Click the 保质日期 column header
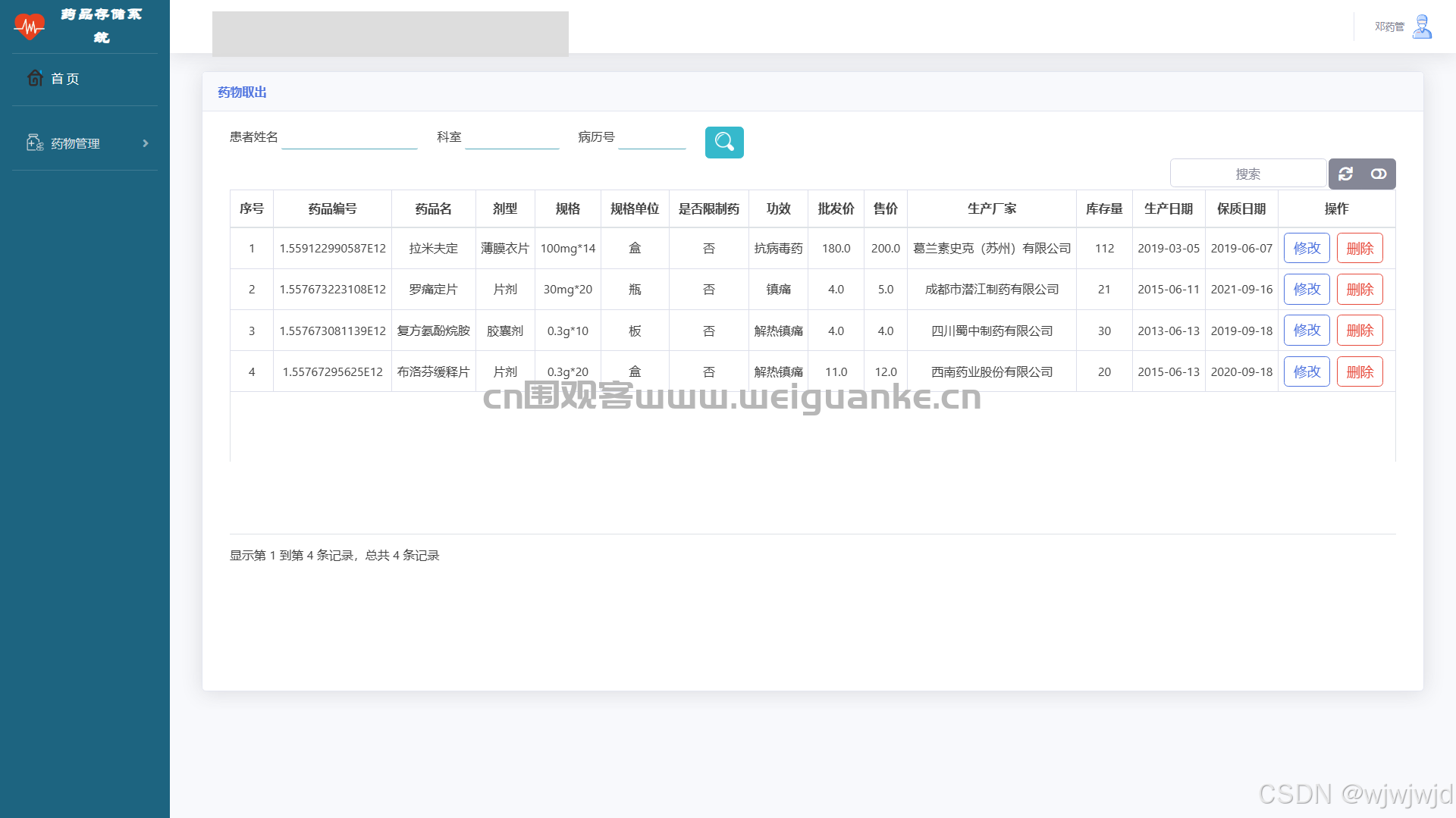This screenshot has height=818, width=1456. (x=1241, y=208)
